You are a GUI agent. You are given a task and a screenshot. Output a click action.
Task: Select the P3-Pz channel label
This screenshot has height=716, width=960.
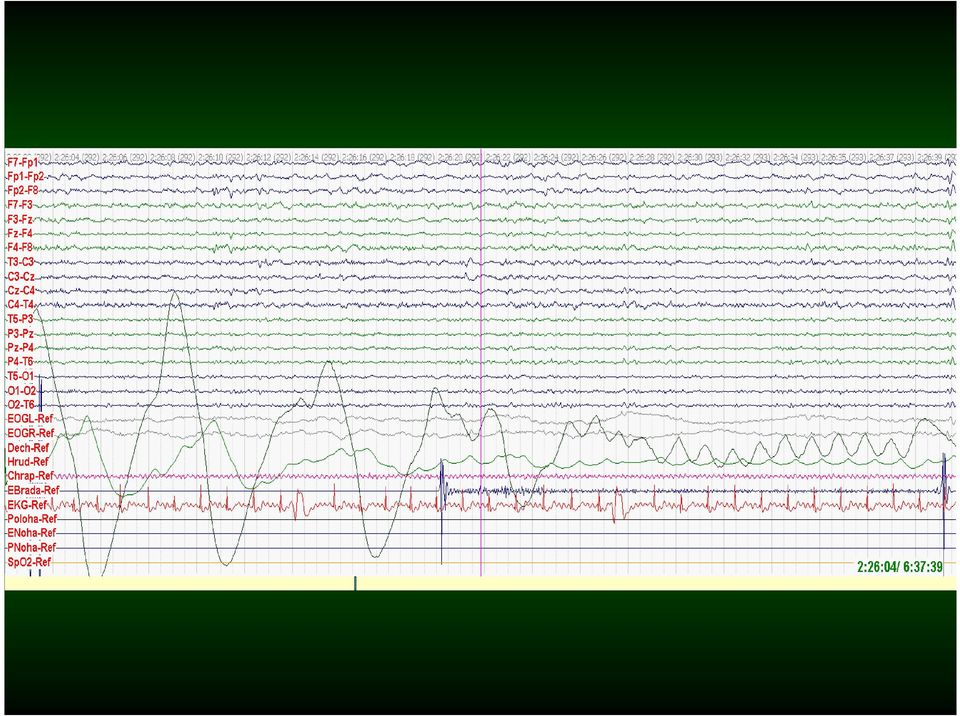point(20,334)
